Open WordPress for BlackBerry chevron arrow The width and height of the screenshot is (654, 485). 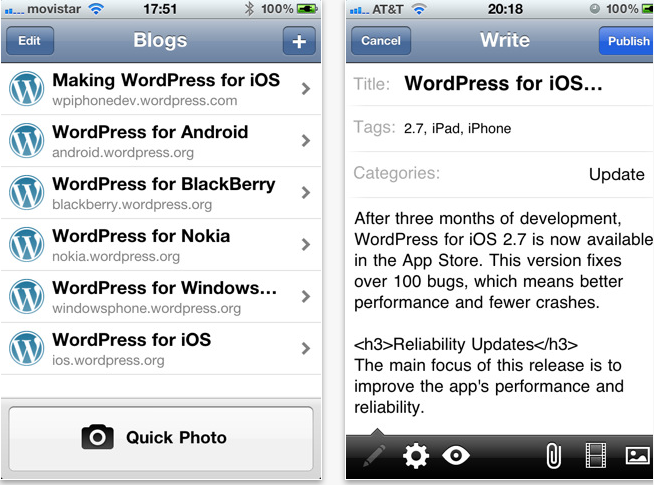(306, 192)
